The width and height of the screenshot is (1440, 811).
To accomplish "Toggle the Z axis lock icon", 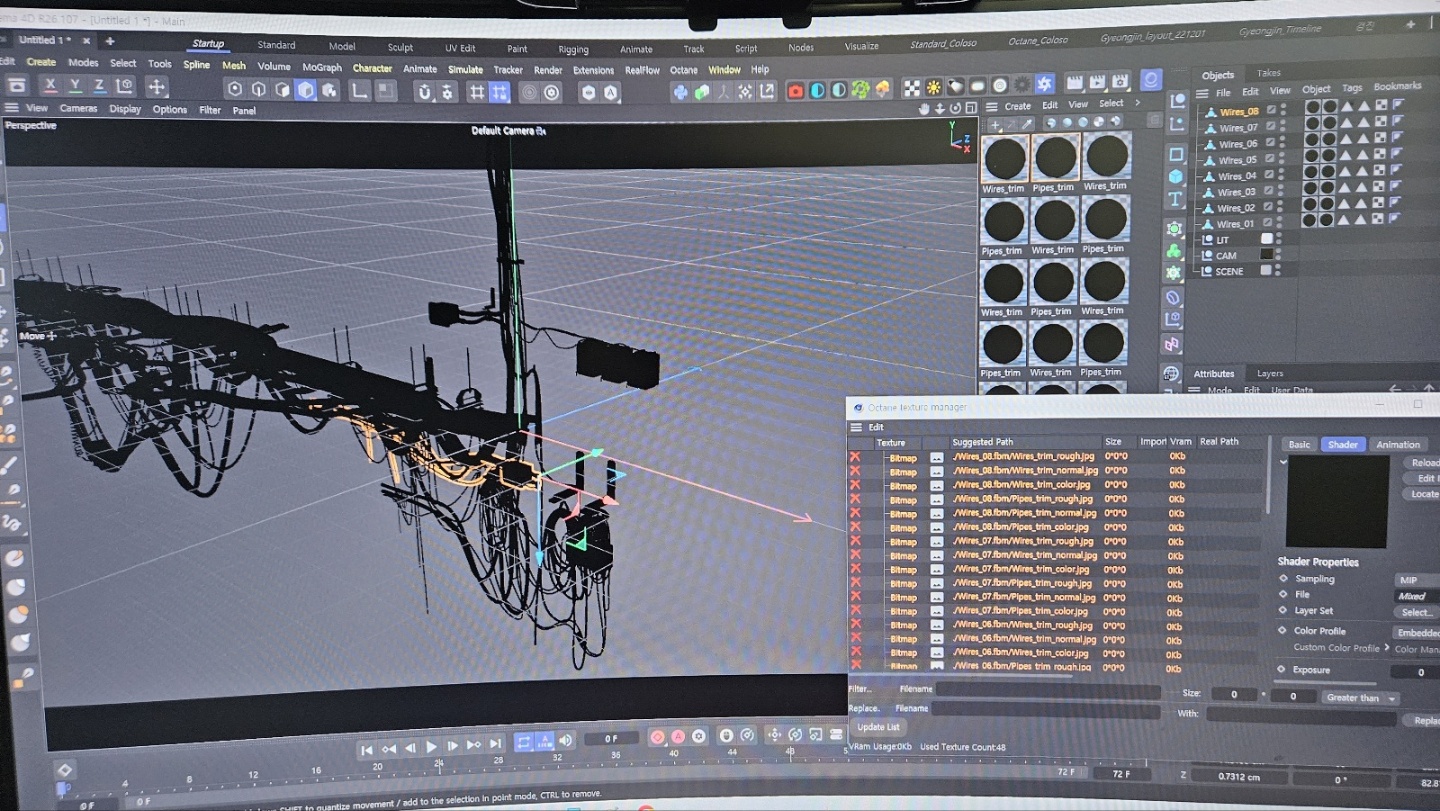I will [x=99, y=87].
